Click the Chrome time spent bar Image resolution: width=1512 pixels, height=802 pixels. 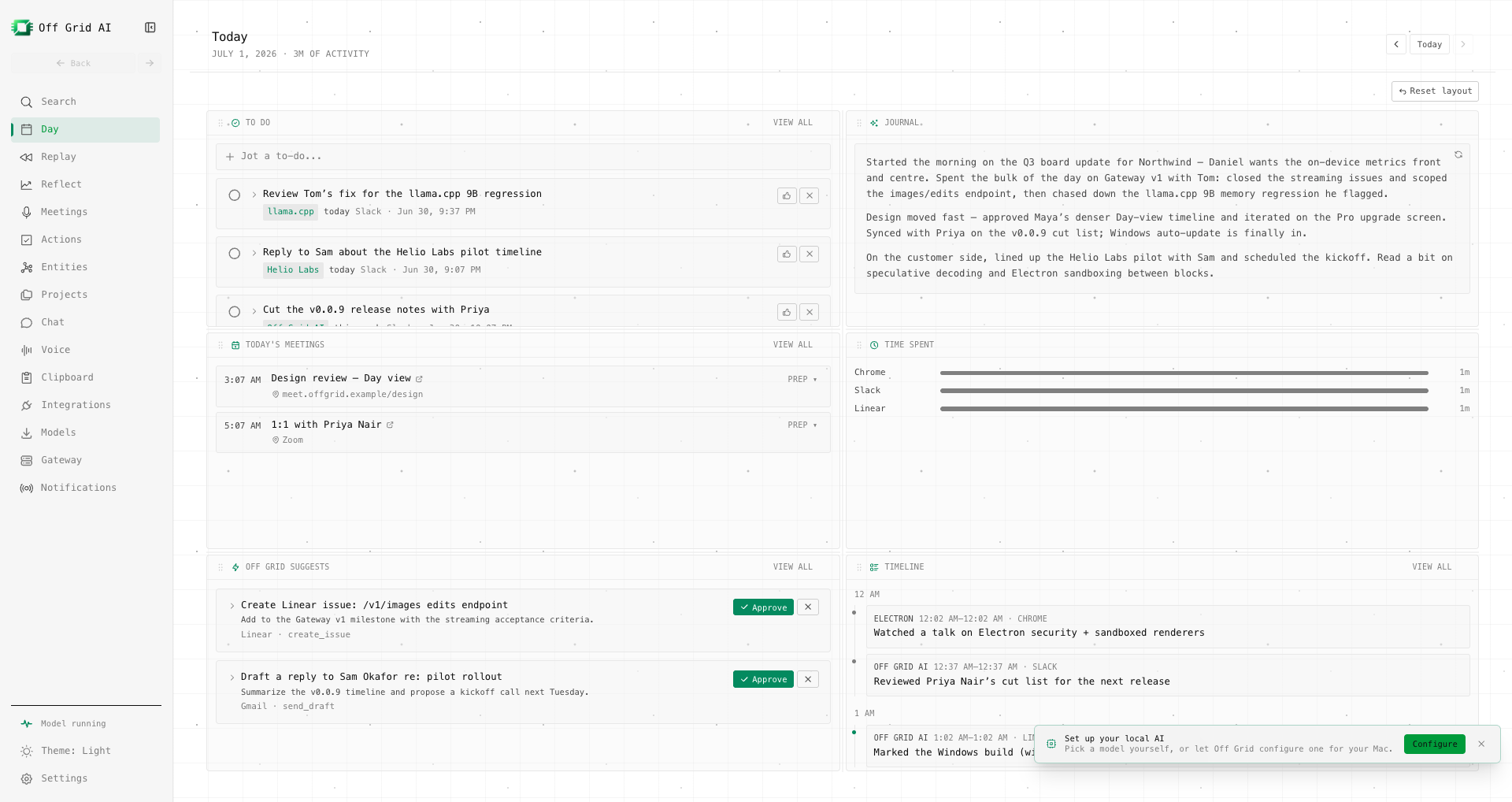pyautogui.click(x=1184, y=373)
